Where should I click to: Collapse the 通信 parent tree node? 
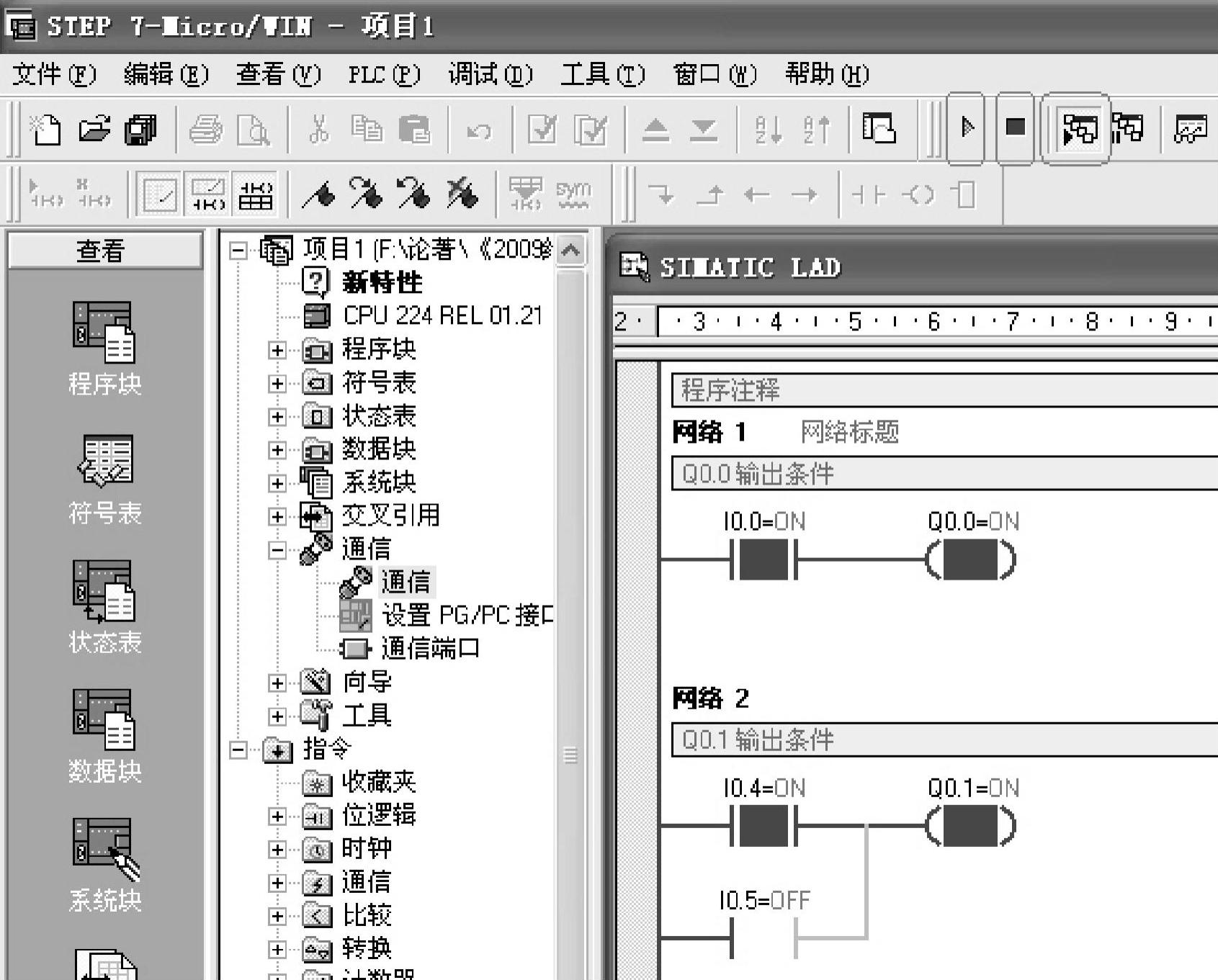pos(277,550)
